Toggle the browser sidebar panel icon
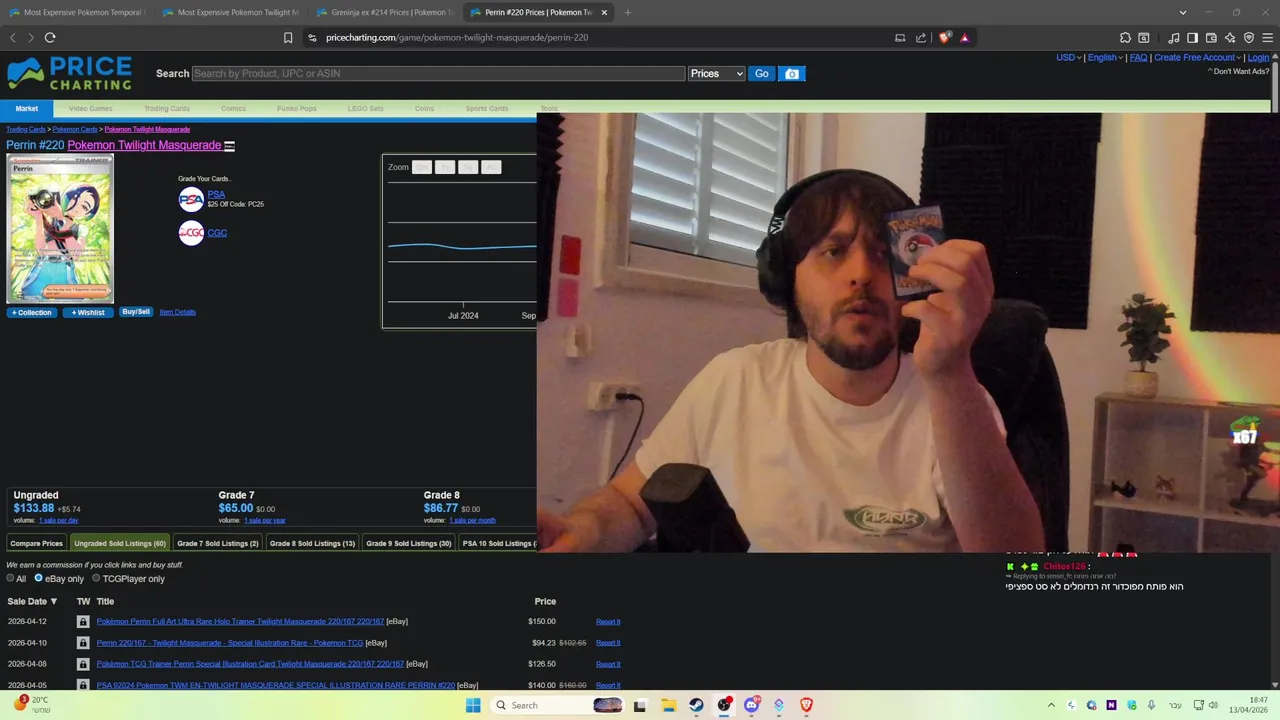1280x720 pixels. pyautogui.click(x=1192, y=38)
